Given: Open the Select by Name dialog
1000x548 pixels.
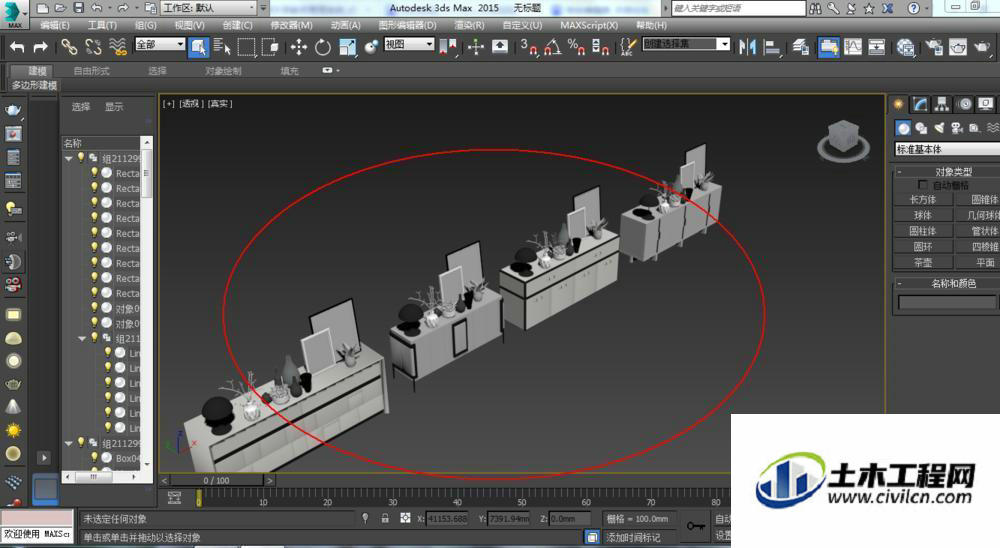Looking at the screenshot, I should click(x=222, y=47).
